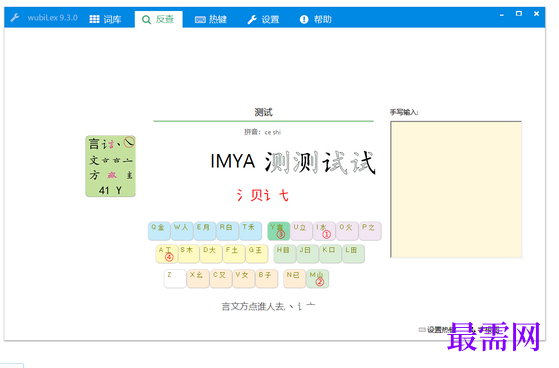The height and width of the screenshot is (368, 559).
Task: Click inside the handwriting input canvas
Action: tap(456, 189)
